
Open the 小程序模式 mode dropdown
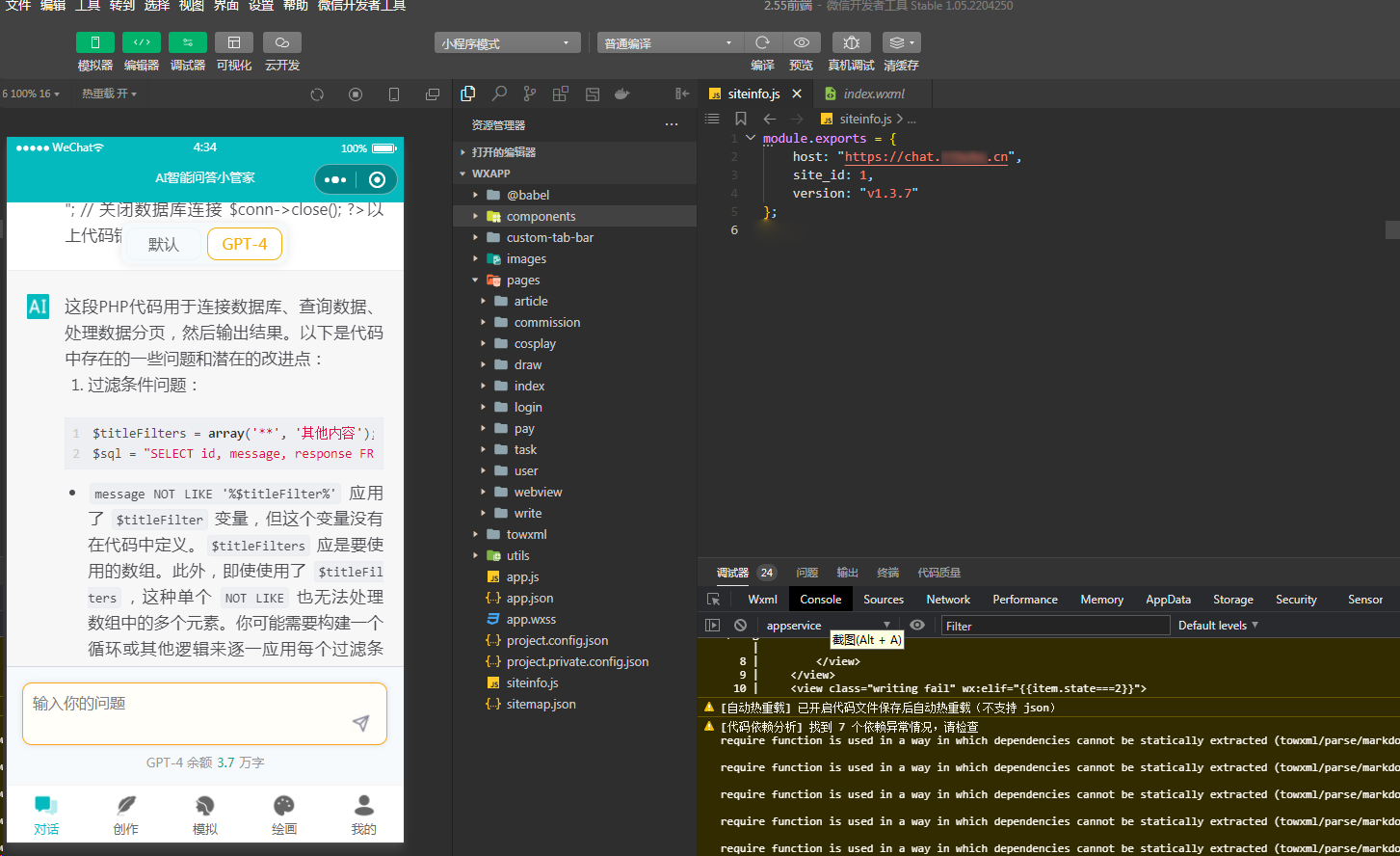coord(508,43)
